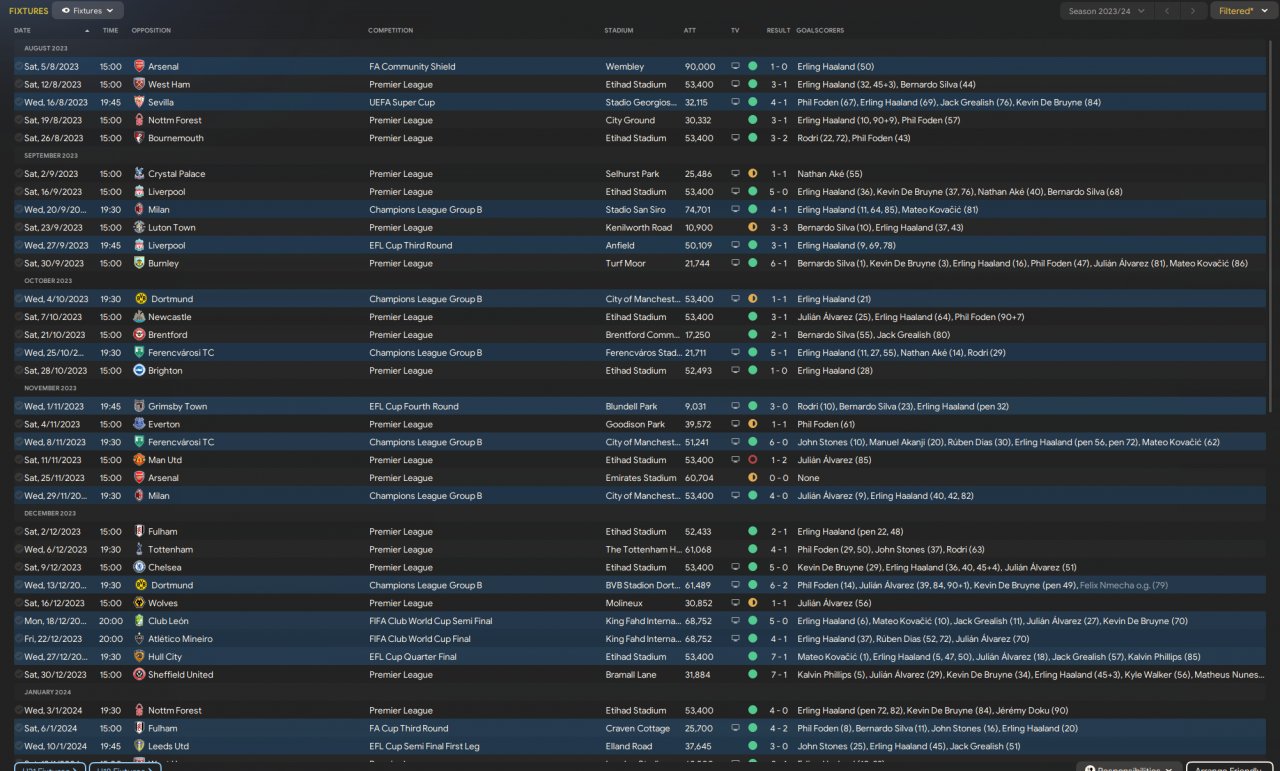This screenshot has height=771, width=1280.
Task: Open the FA Community Shield competition link
Action: point(412,66)
